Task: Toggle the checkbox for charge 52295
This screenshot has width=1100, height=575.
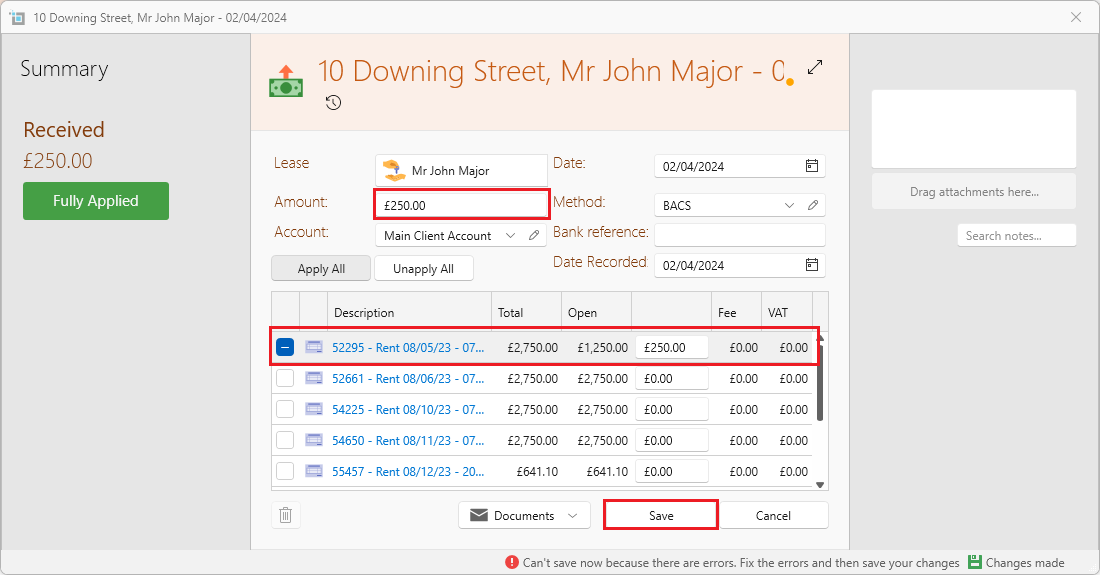Action: pyautogui.click(x=285, y=347)
